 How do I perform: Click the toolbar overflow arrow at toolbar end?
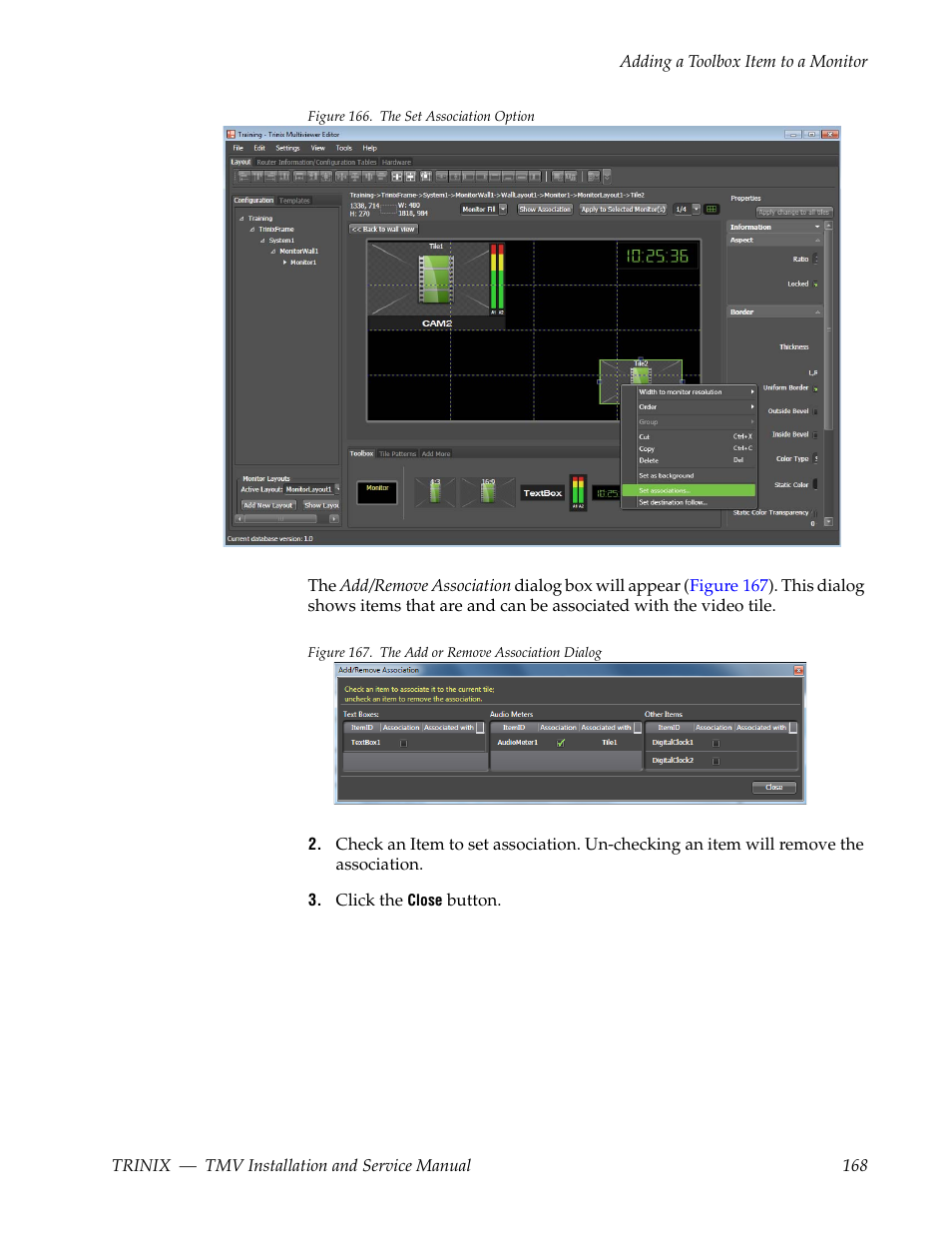[607, 176]
